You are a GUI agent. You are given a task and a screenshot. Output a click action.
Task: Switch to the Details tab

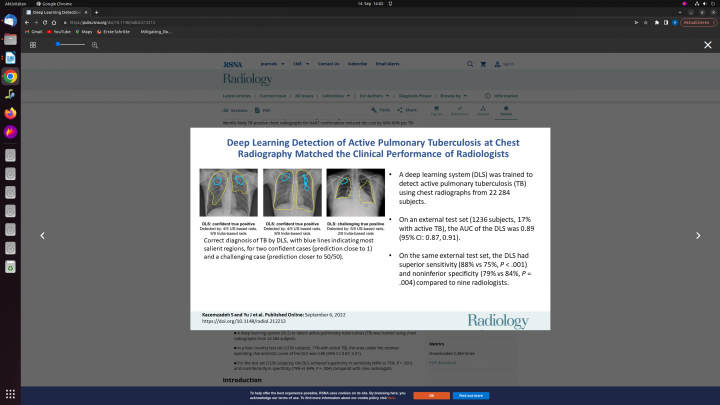point(506,111)
